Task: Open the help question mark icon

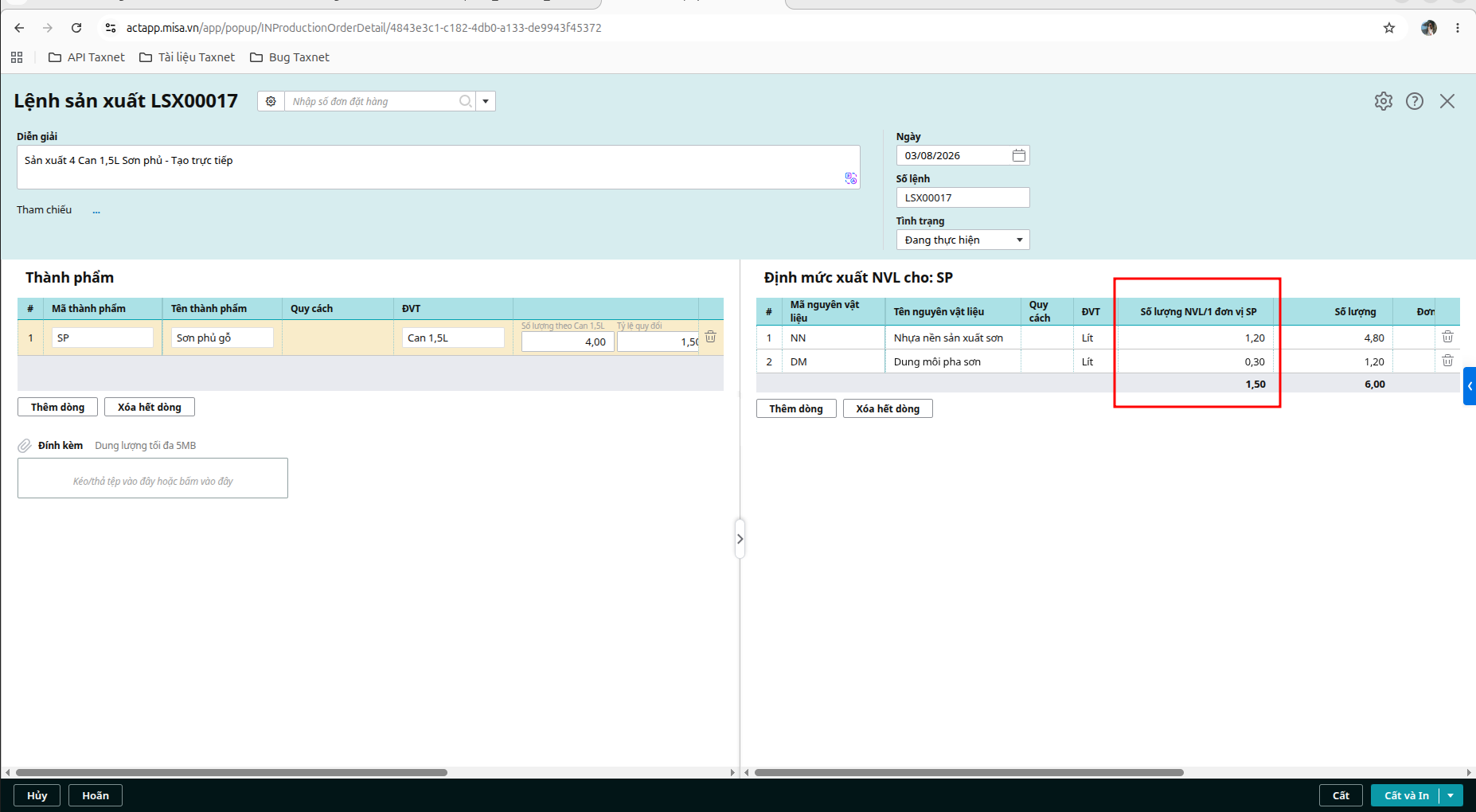Action: tap(1415, 101)
